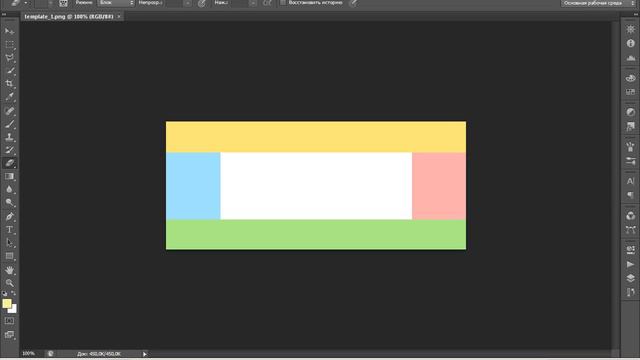Click the Flow value field
Image resolution: width=640 pixels, height=360 pixels.
tap(240, 3)
